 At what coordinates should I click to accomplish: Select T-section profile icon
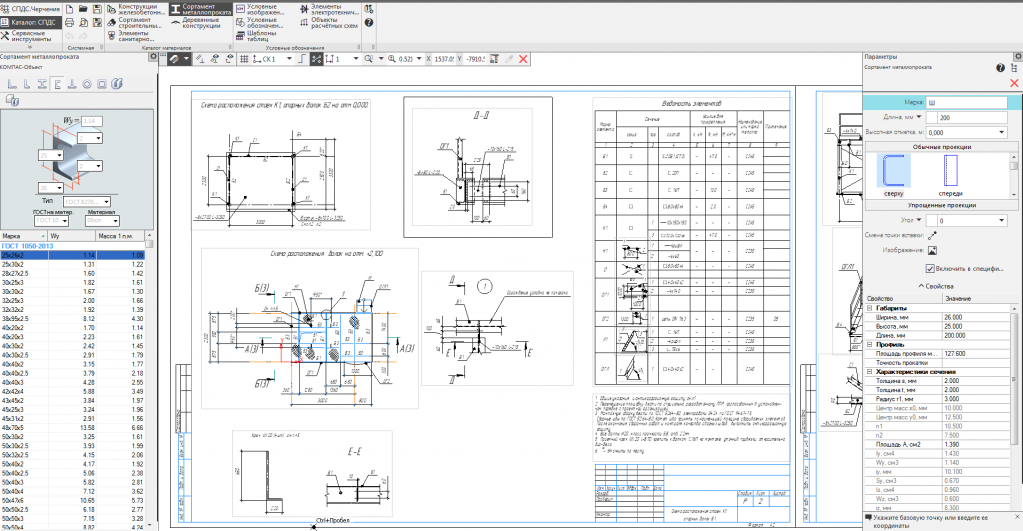(x=72, y=83)
